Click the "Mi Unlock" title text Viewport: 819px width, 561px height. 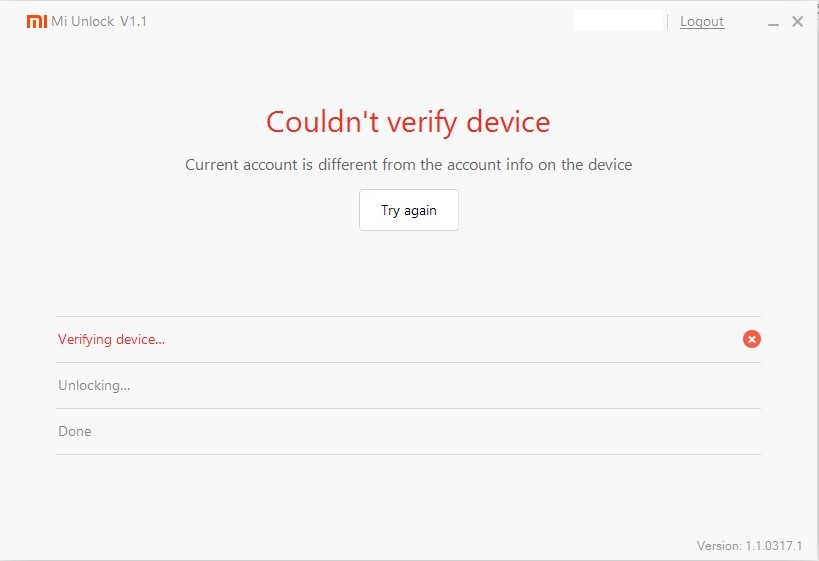[x=83, y=21]
